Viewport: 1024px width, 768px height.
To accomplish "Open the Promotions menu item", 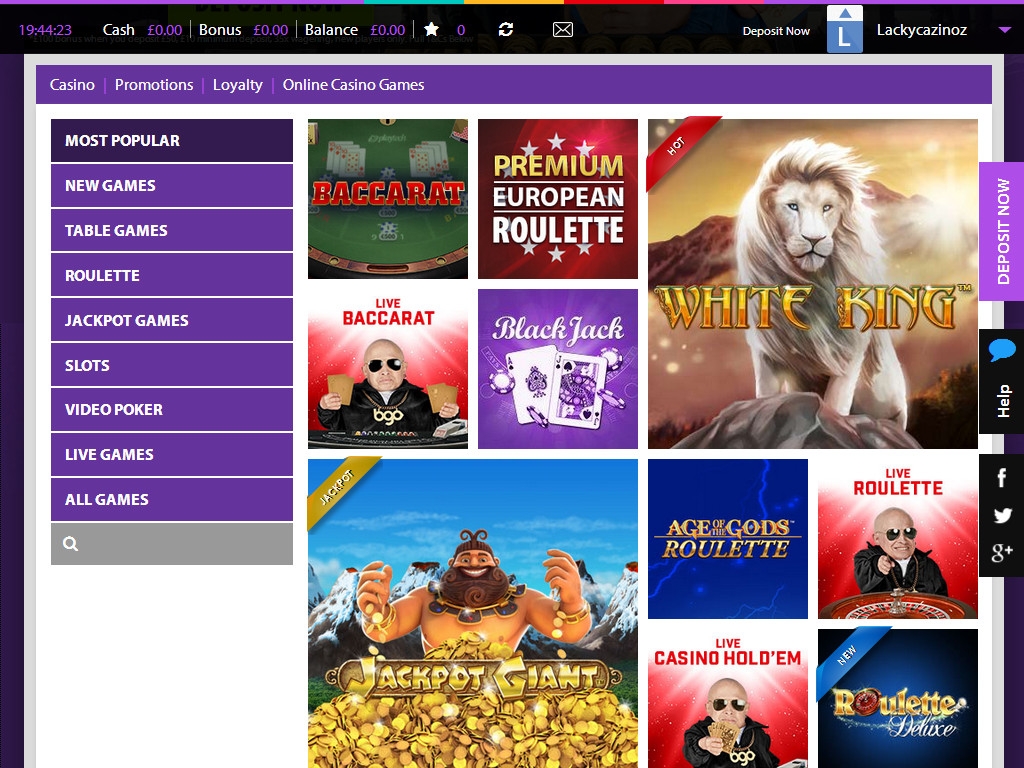I will click(x=154, y=85).
